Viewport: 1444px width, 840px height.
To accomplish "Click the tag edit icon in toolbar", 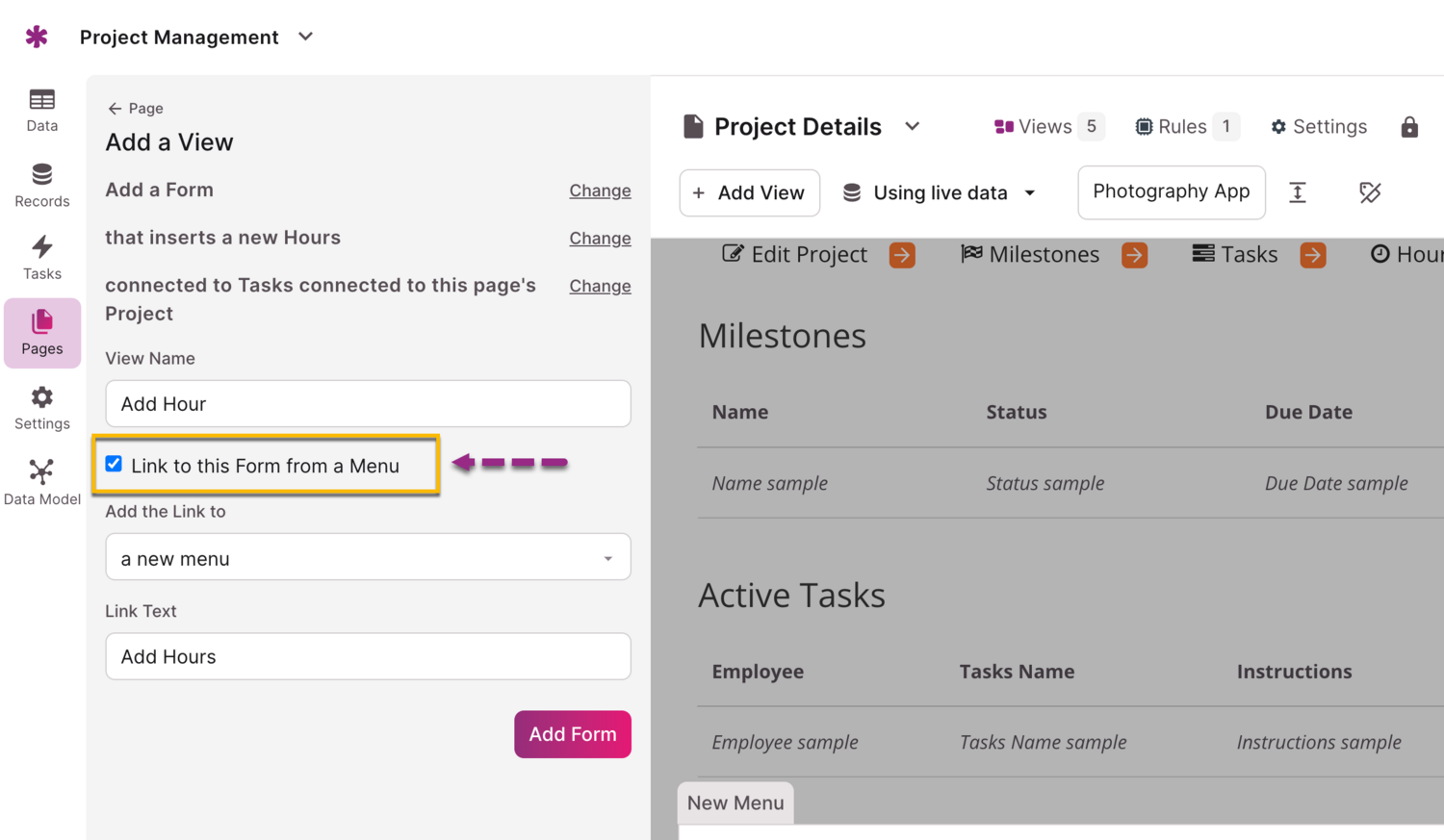I will [x=1370, y=192].
